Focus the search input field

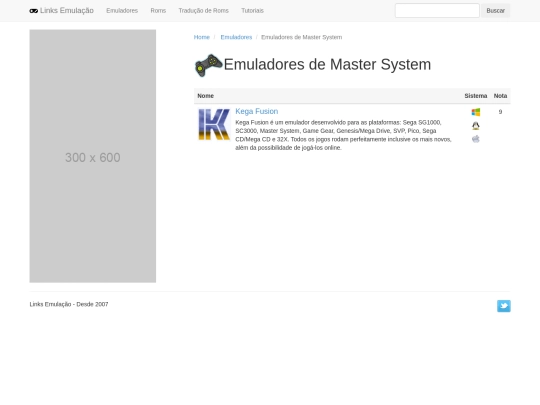[x=437, y=11]
